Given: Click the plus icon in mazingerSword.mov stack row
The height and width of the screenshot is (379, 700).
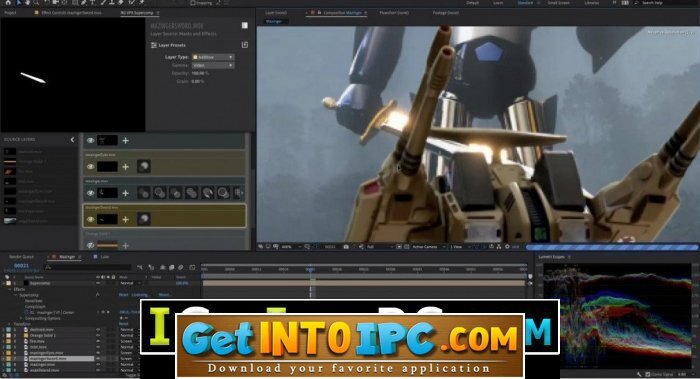Looking at the screenshot, I should pyautogui.click(x=125, y=219).
